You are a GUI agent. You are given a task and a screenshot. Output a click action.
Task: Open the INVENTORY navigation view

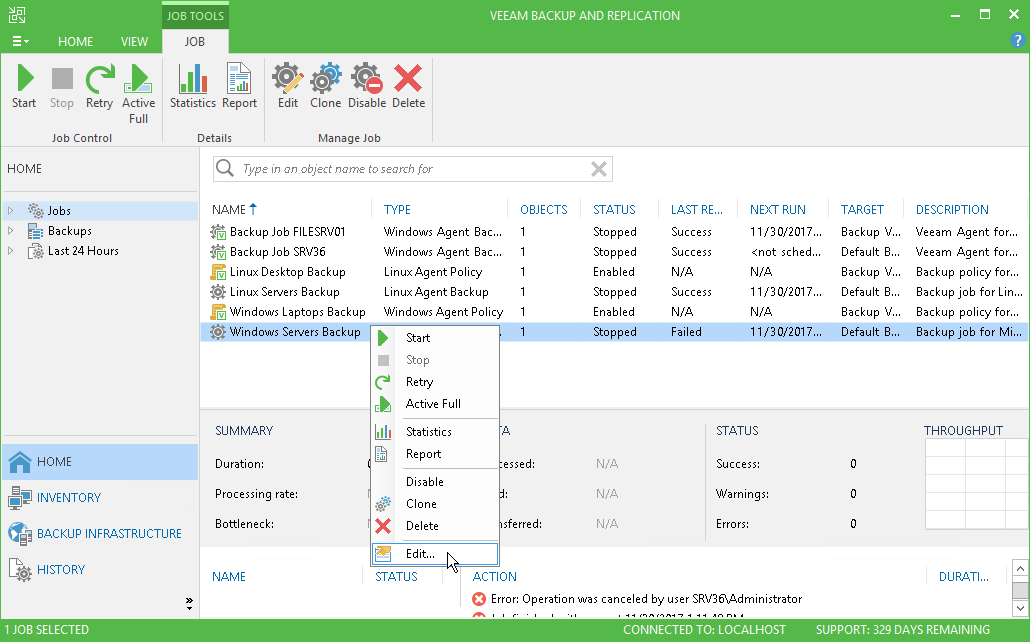[100, 498]
